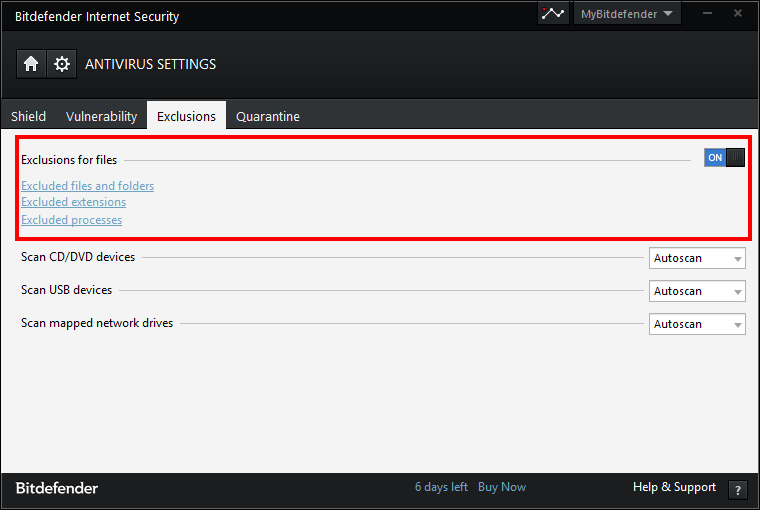Open Scan mapped network drives dropdown
760x510 pixels.
tap(697, 324)
